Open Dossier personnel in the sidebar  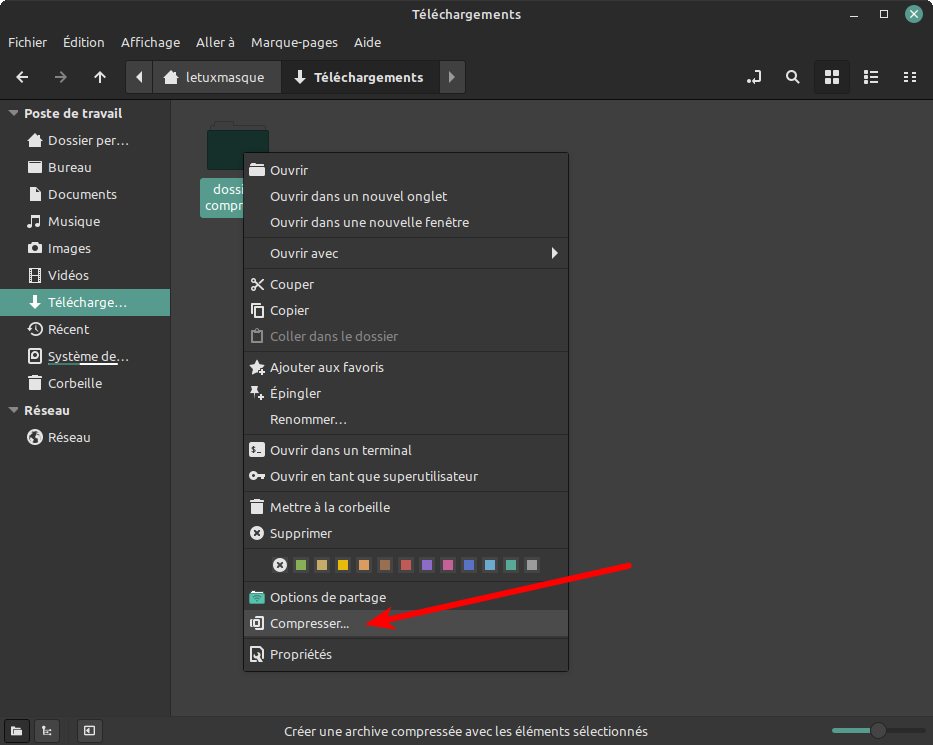tap(85, 140)
